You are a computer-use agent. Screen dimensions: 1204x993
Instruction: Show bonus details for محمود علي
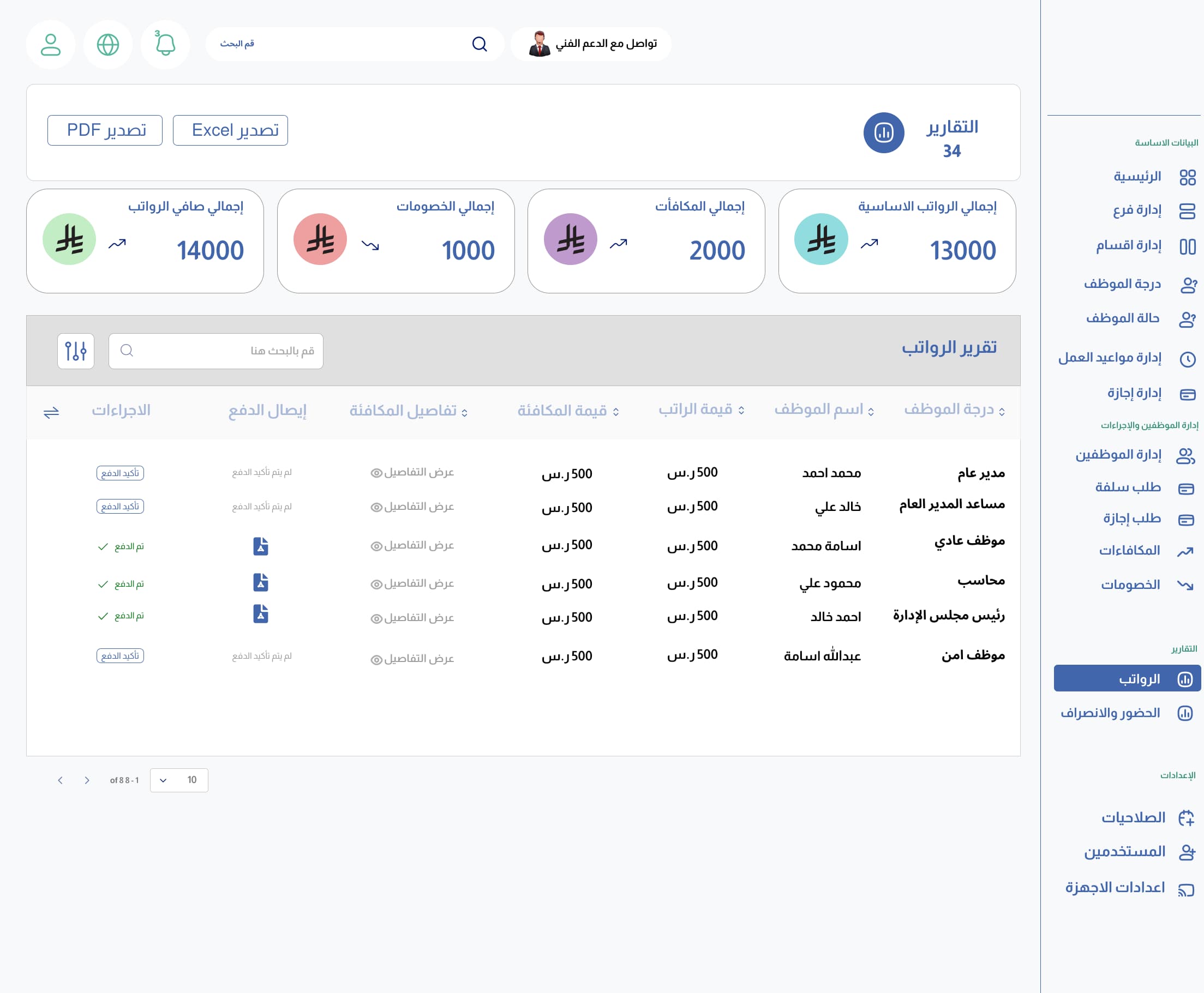pyautogui.click(x=412, y=583)
